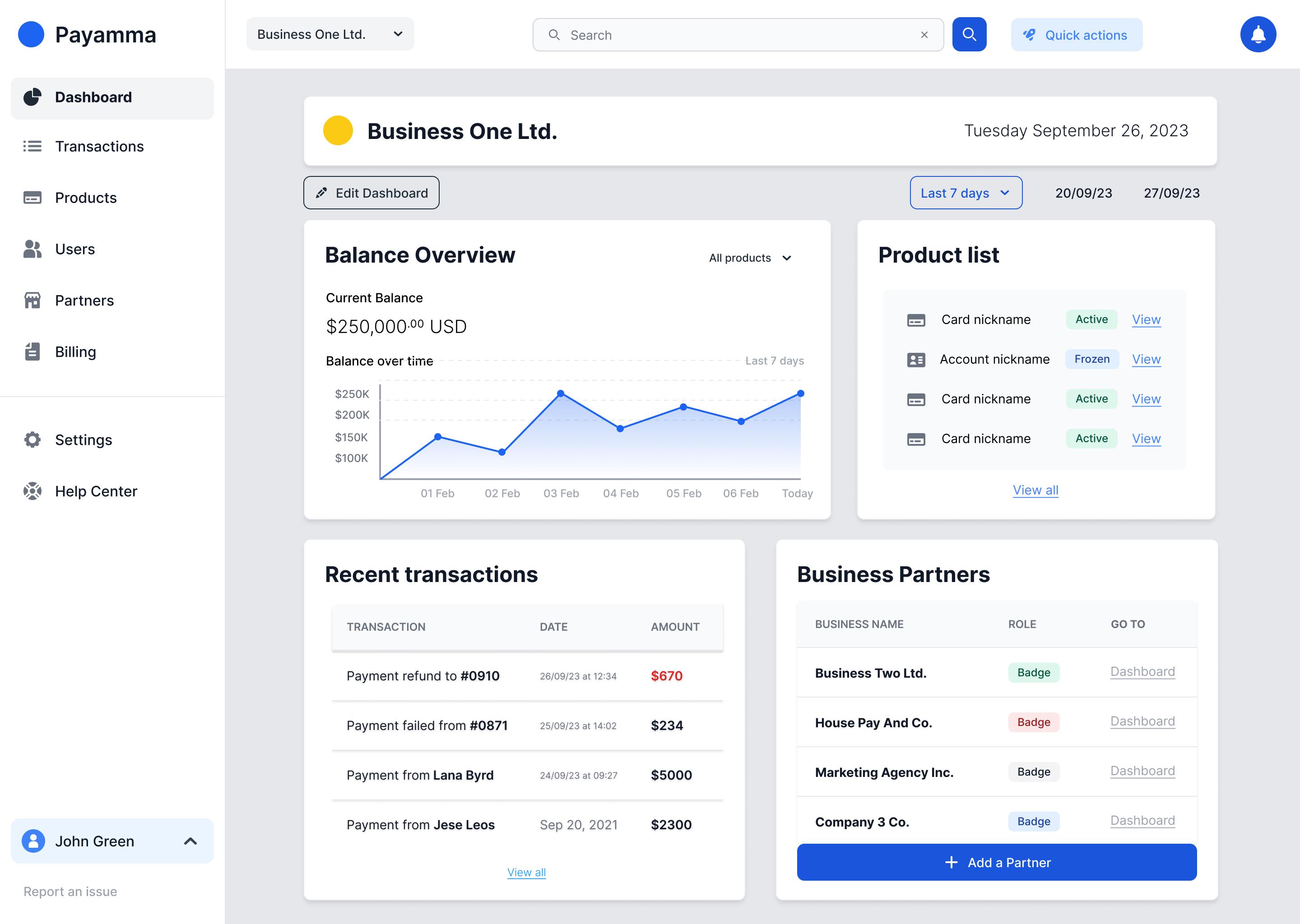Open the All products filter dropdown
Screen dimensions: 1300x924
pos(750,259)
